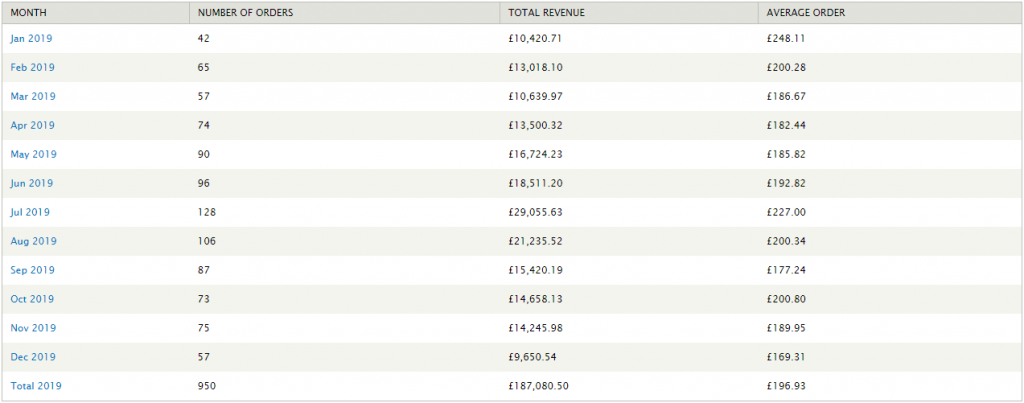Screen dimensions: 1024x403
Task: Click the Jun 2019 link
Action: [x=32, y=184]
